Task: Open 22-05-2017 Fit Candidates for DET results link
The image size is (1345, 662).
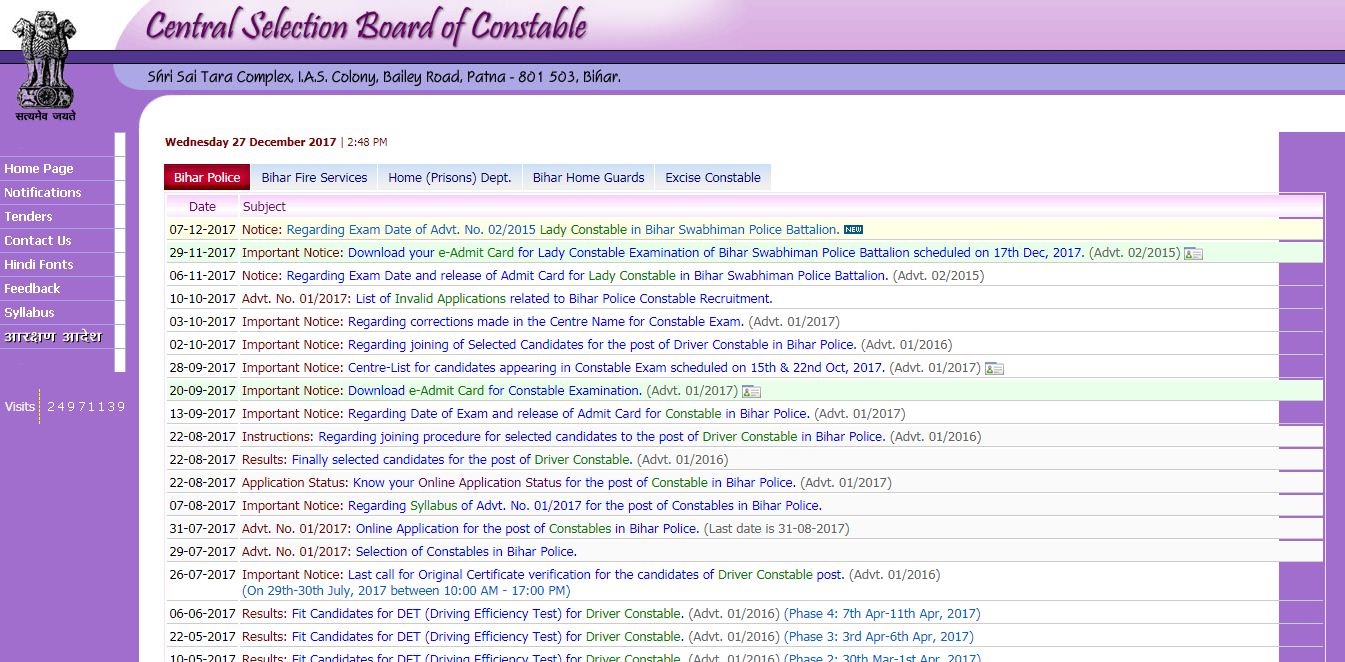Action: [x=488, y=637]
